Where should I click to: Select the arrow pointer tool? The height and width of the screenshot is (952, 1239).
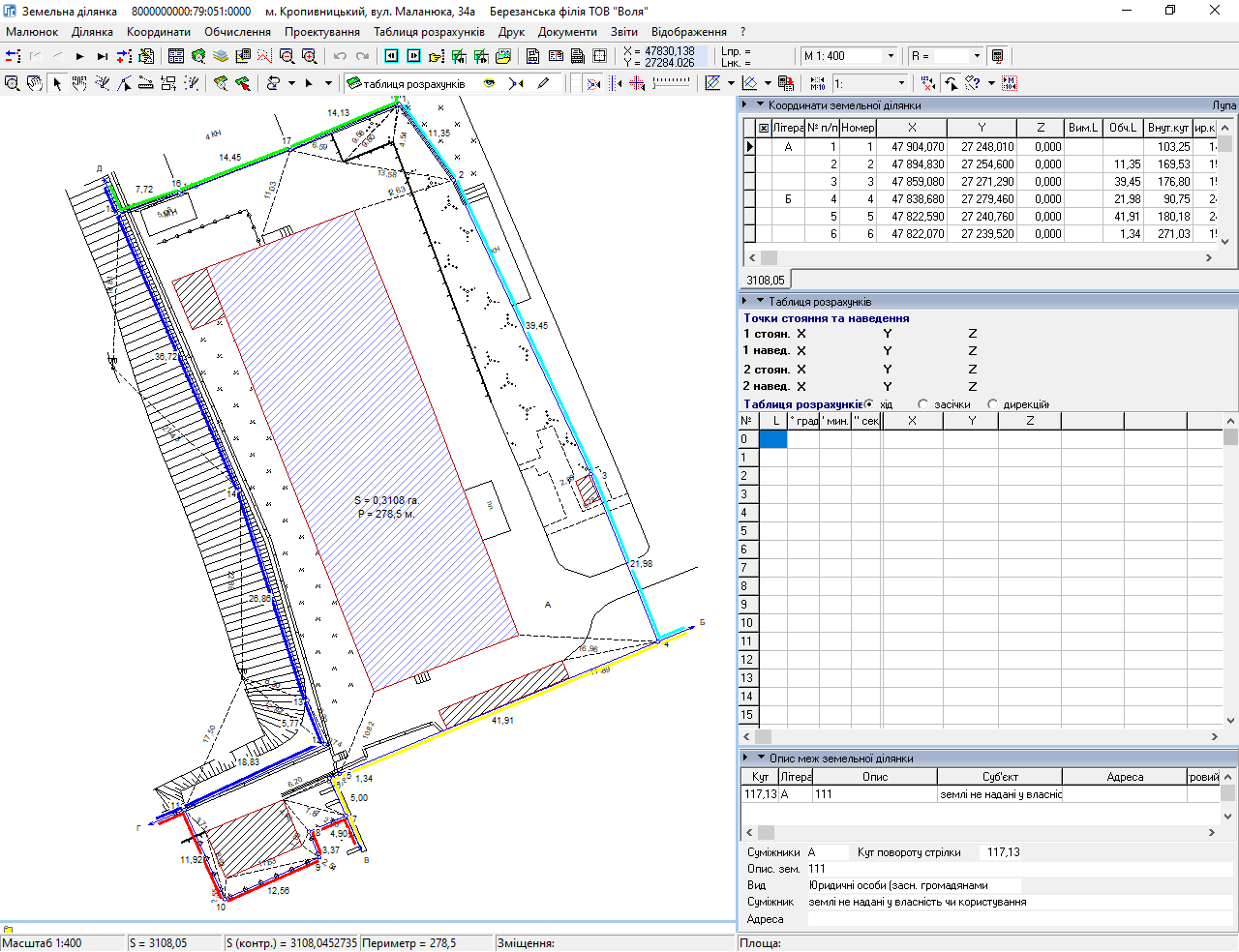point(57,84)
